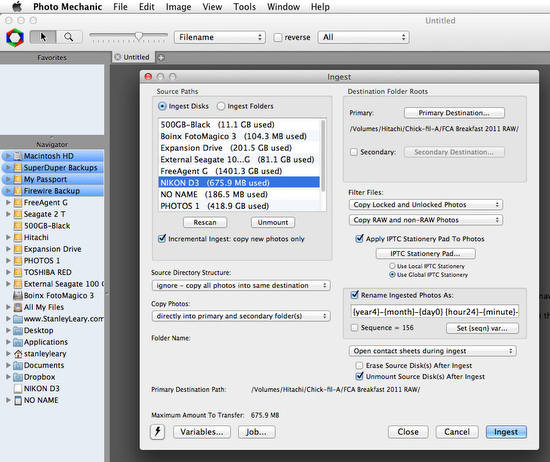Viewport: 550px width, 462px height.
Task: Click the rename pattern text field
Action: pyautogui.click(x=435, y=312)
